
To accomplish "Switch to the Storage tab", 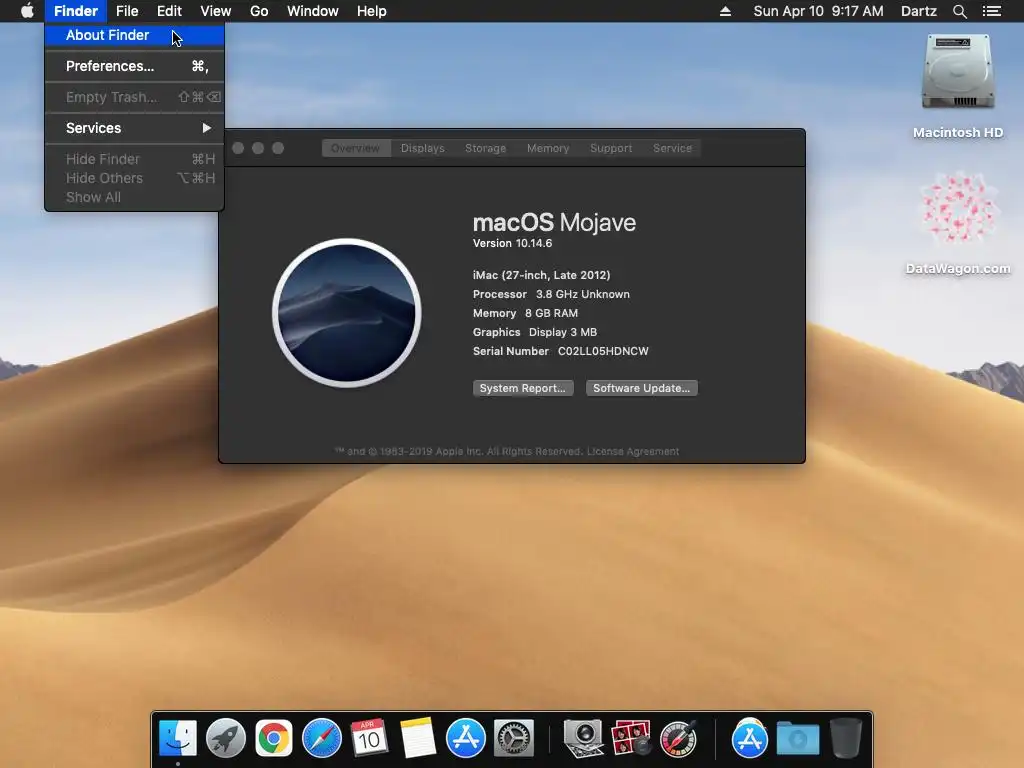I will point(485,148).
